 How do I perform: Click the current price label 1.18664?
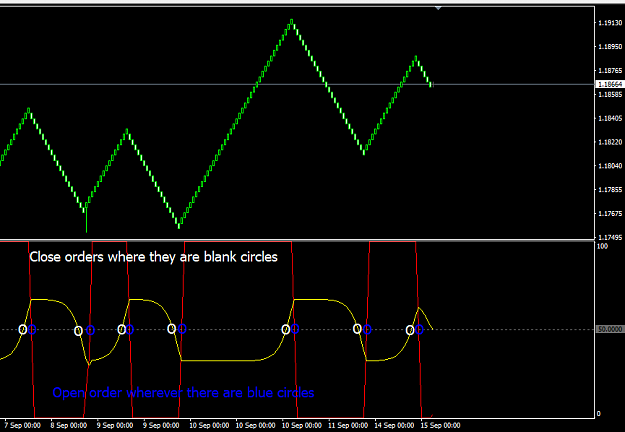(x=610, y=84)
